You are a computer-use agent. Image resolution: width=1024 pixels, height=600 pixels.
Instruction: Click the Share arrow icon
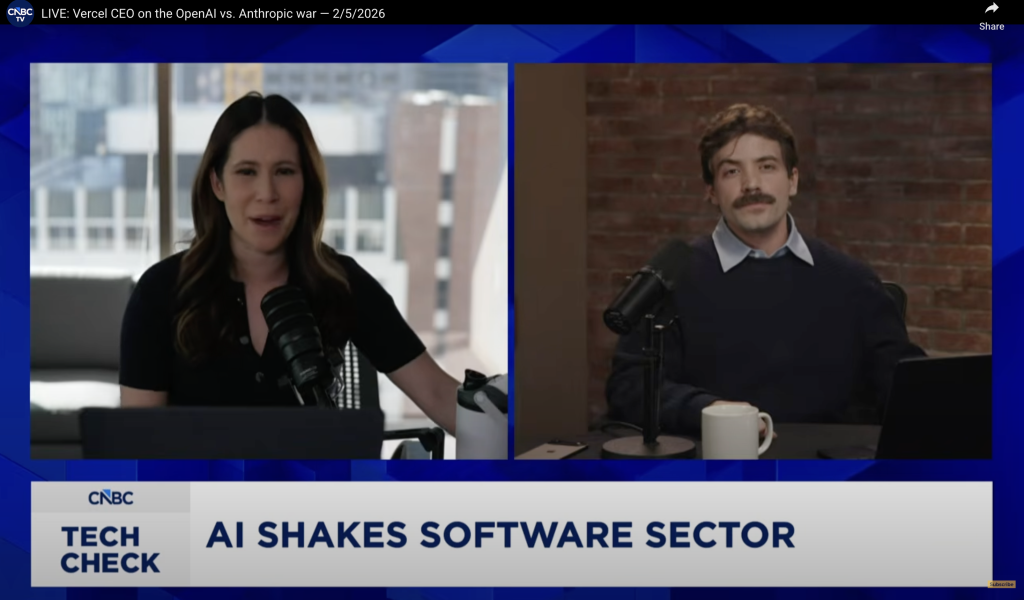point(991,9)
